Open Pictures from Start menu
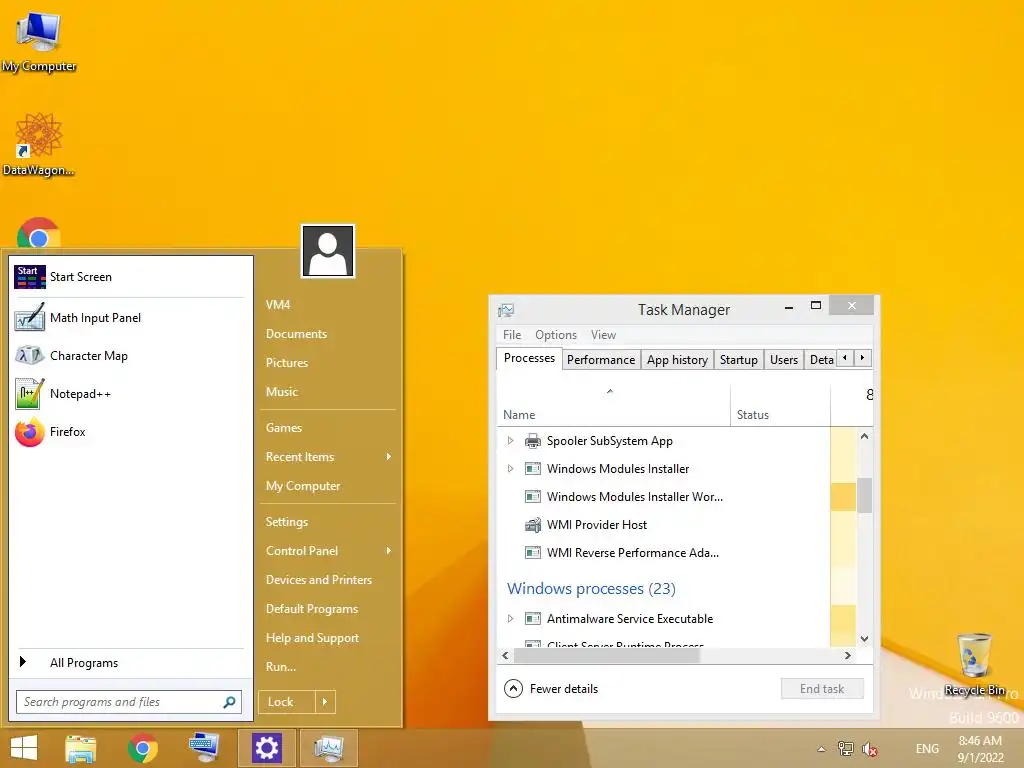Viewport: 1024px width, 768px height. click(287, 362)
